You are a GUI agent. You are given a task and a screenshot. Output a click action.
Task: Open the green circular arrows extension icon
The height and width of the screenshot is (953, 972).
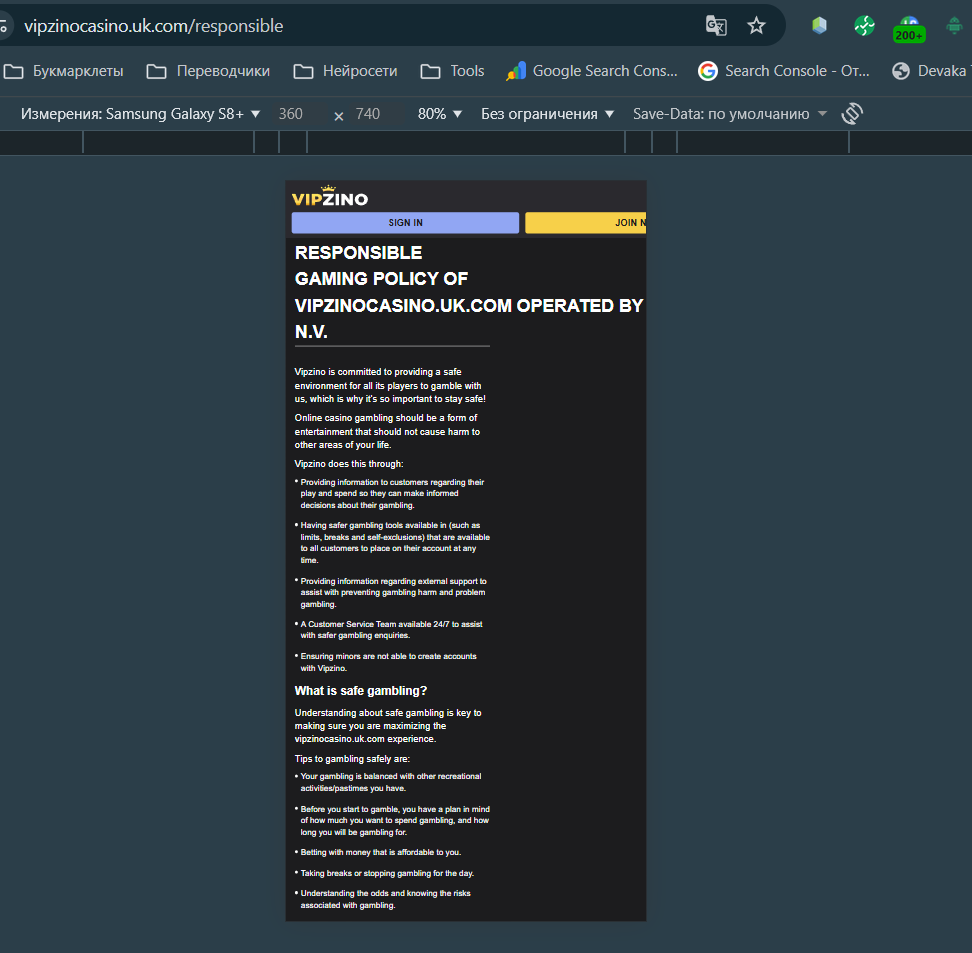tap(864, 25)
